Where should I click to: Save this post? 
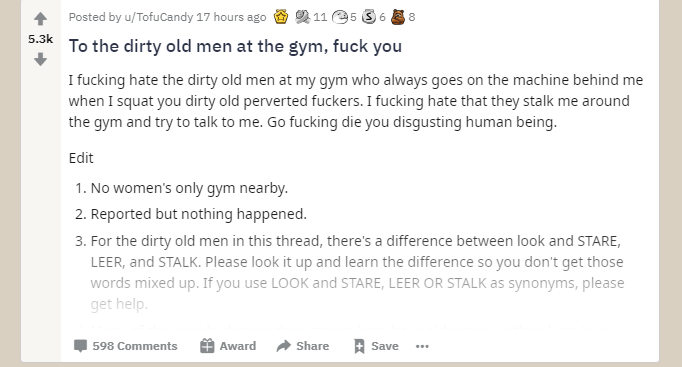click(x=376, y=346)
